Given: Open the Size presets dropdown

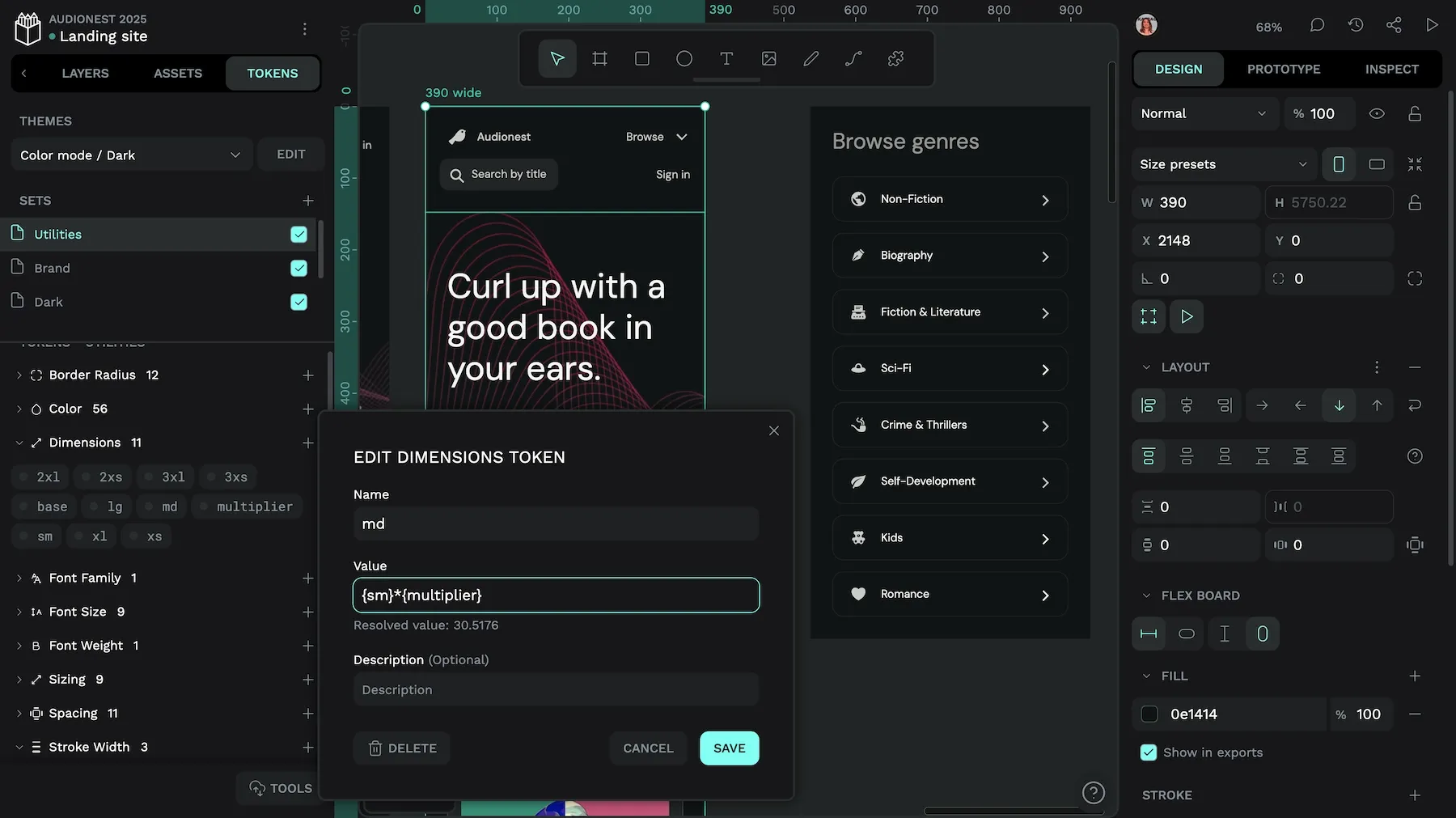Looking at the screenshot, I should pos(1223,164).
